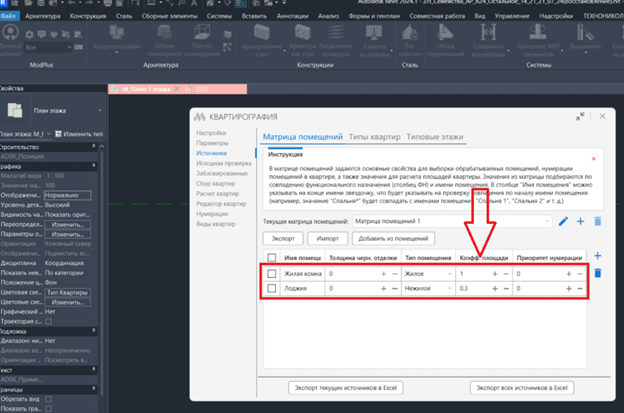Switch to Типовые этажи tab
The image size is (624, 413).
[435, 137]
